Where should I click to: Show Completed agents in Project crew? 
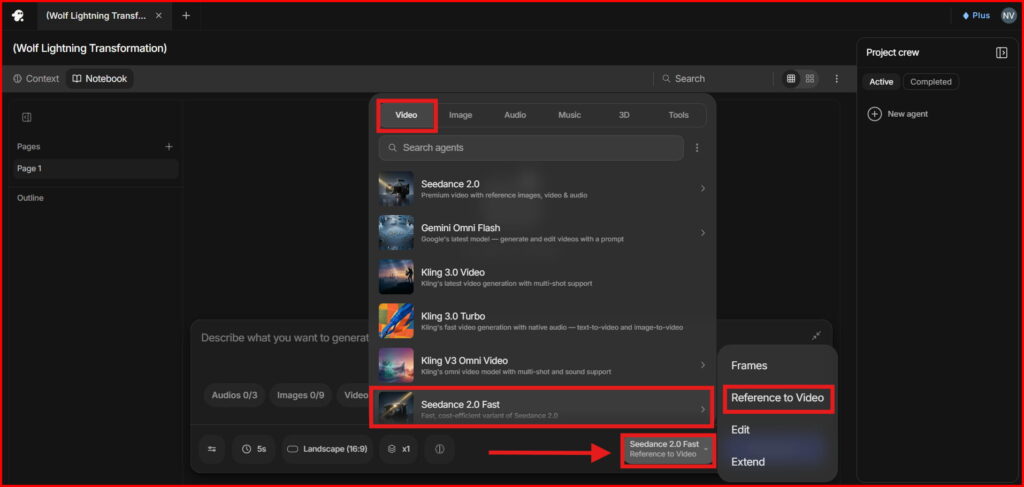[x=931, y=82]
